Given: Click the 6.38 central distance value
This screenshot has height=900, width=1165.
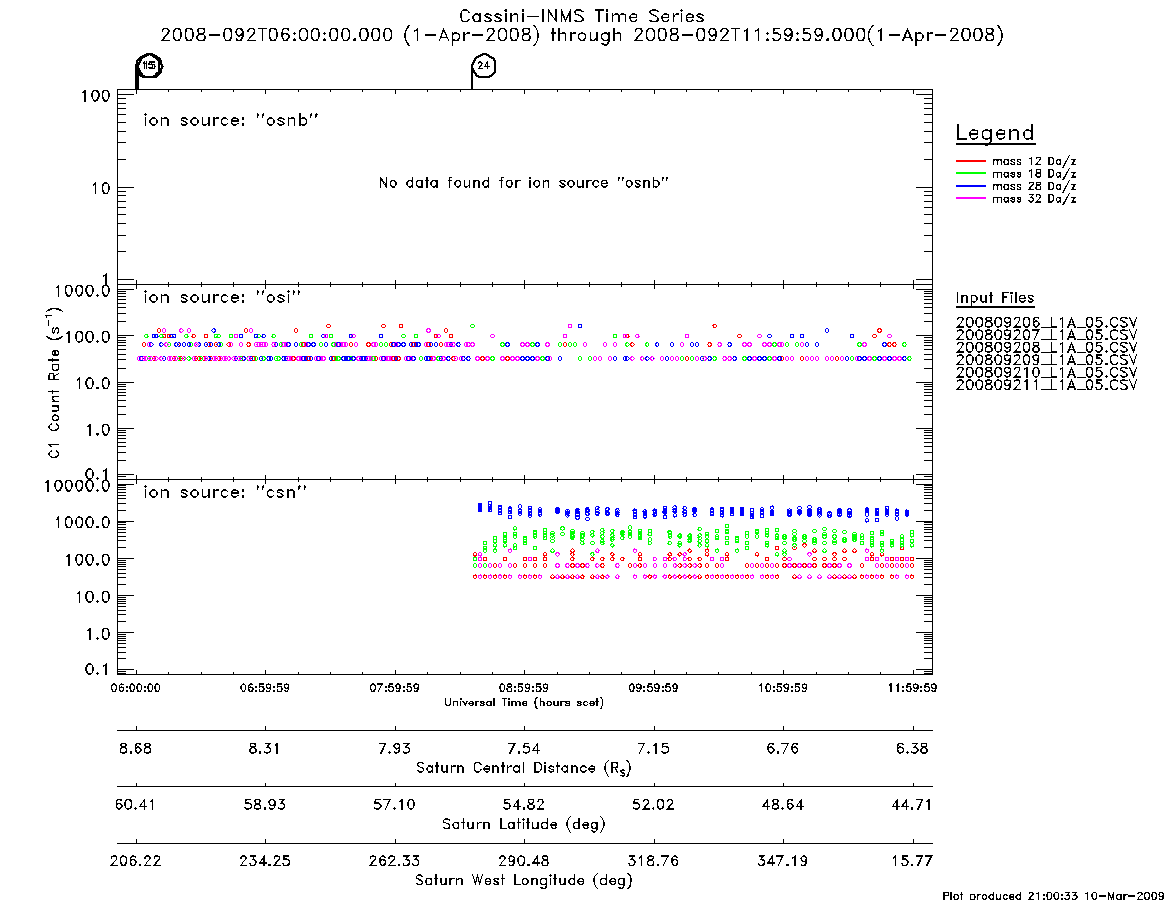Looking at the screenshot, I should (912, 748).
